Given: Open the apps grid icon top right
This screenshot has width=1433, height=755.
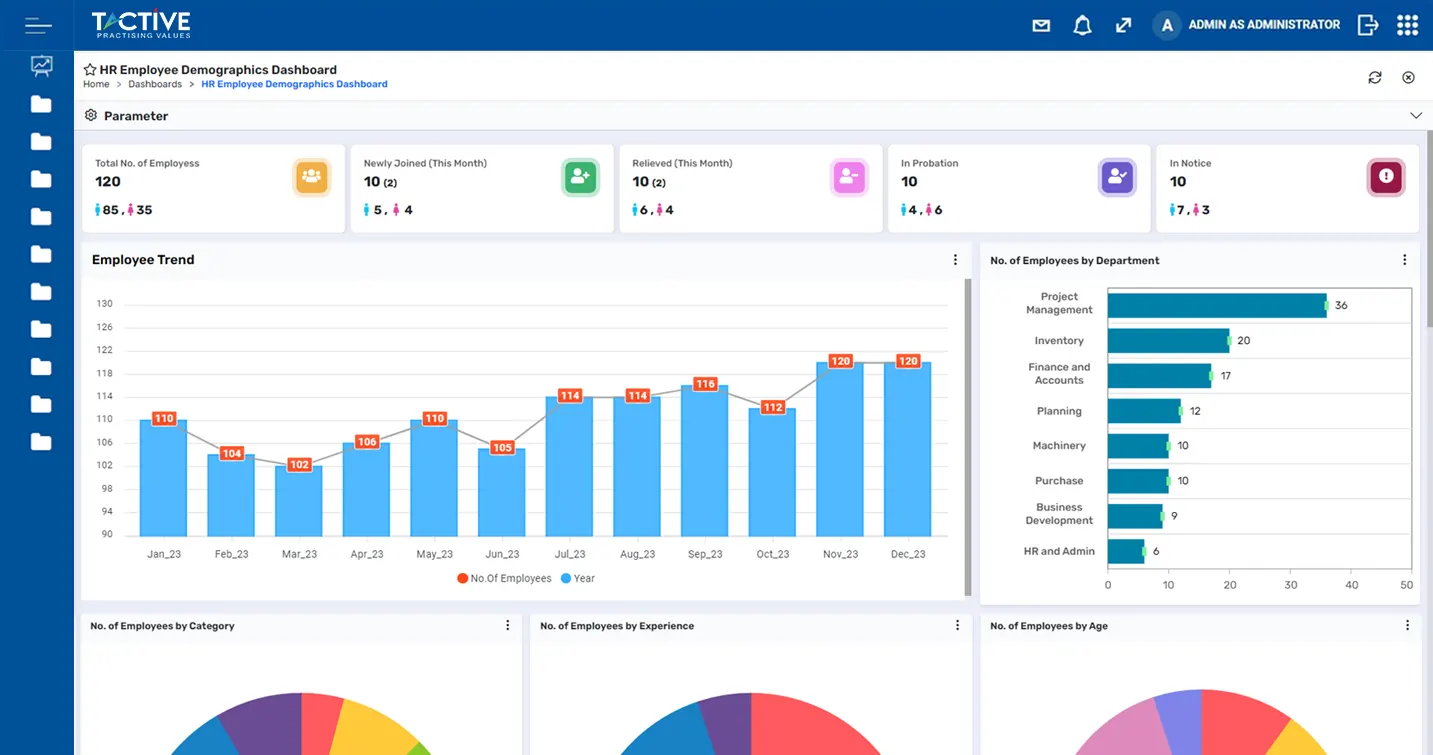Looking at the screenshot, I should coord(1407,24).
